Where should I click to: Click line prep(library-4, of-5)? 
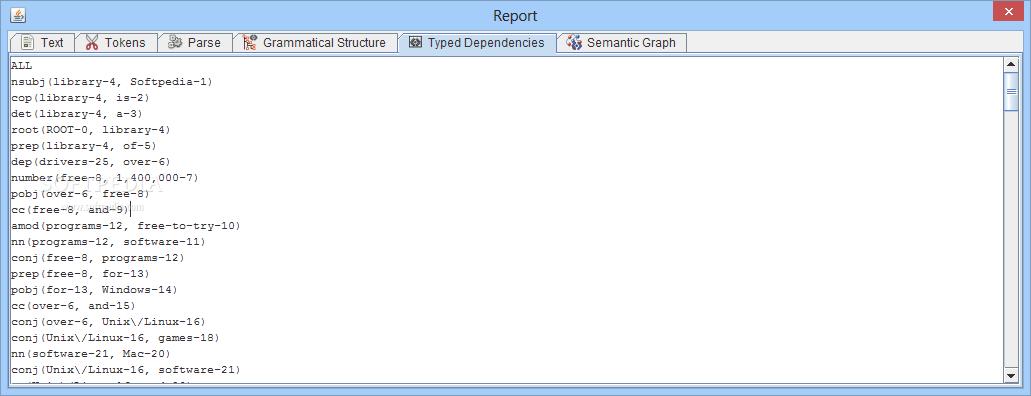(x=84, y=145)
